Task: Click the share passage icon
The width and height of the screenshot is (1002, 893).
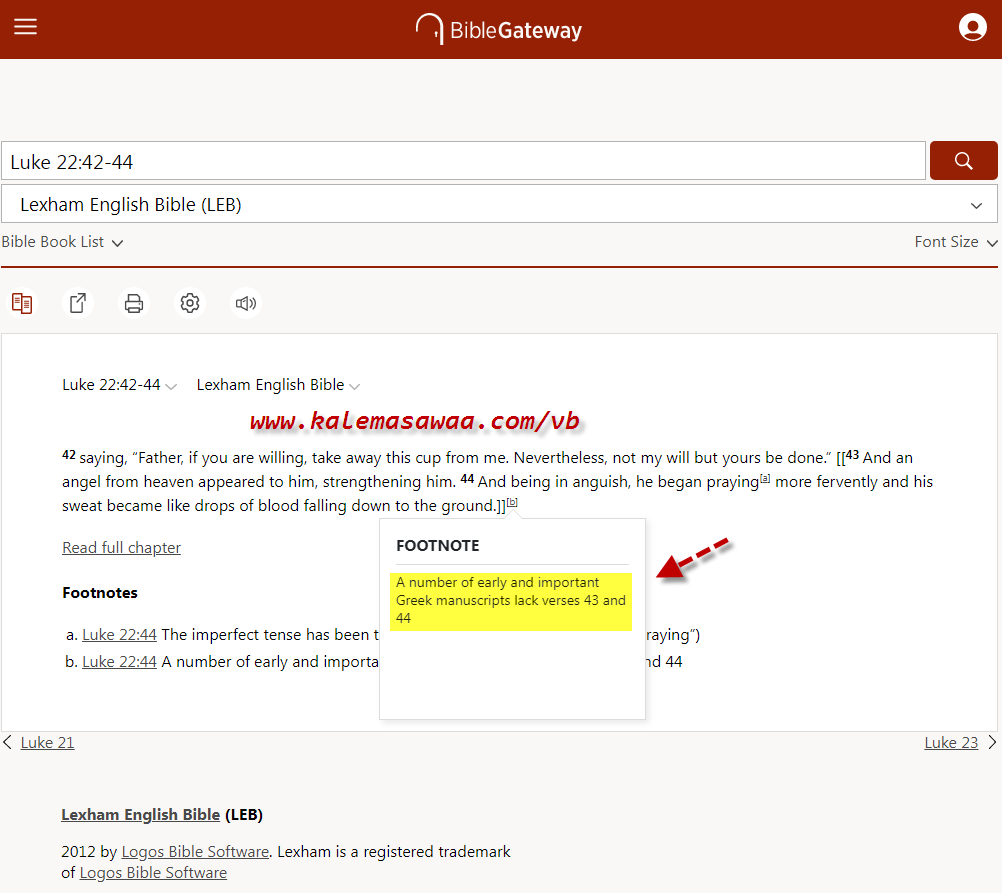Action: coord(77,303)
